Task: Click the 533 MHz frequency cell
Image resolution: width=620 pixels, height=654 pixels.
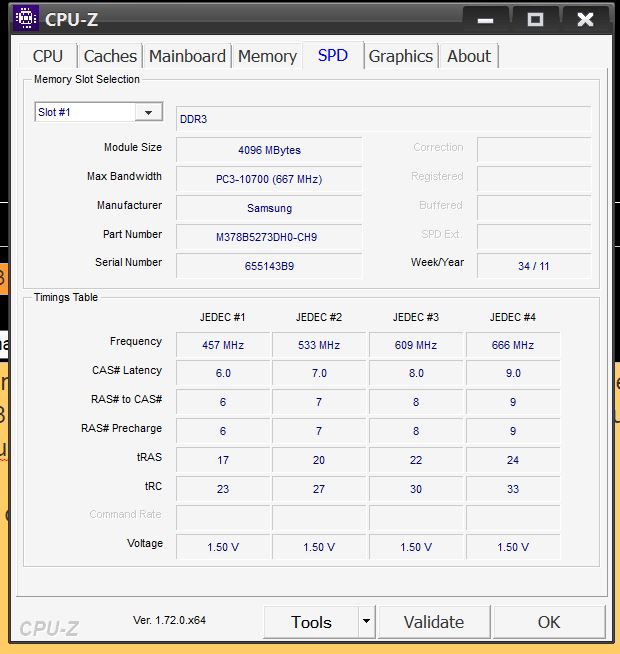Action: (x=319, y=345)
